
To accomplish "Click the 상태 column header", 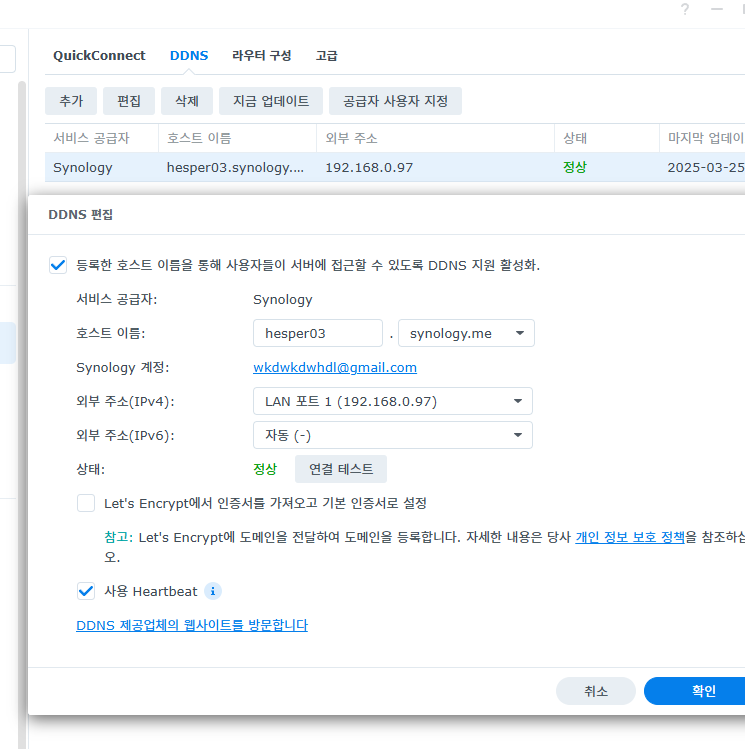I will [x=607, y=138].
